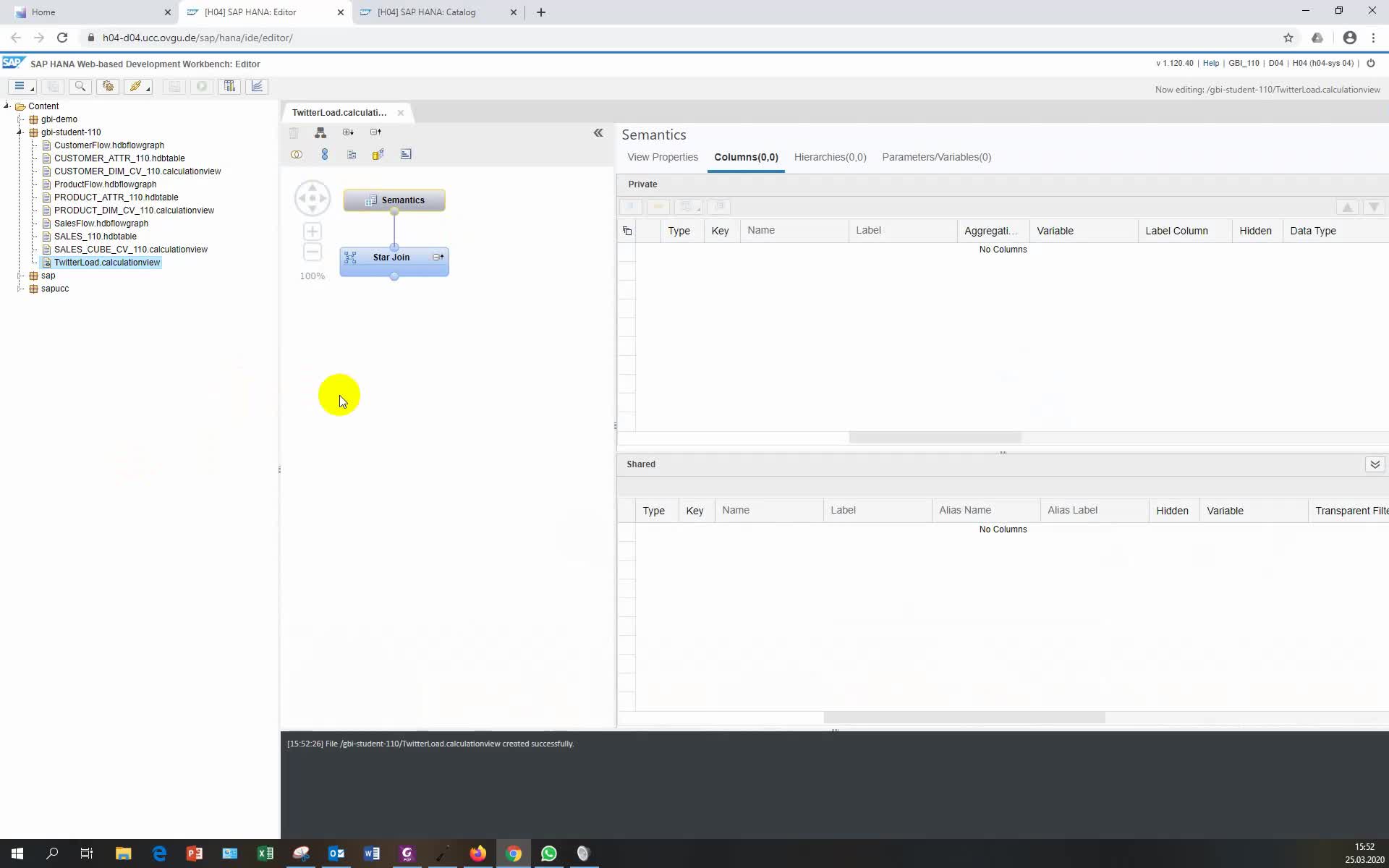1389x868 pixels.
Task: Open Excel from Windows taskbar
Action: (266, 854)
